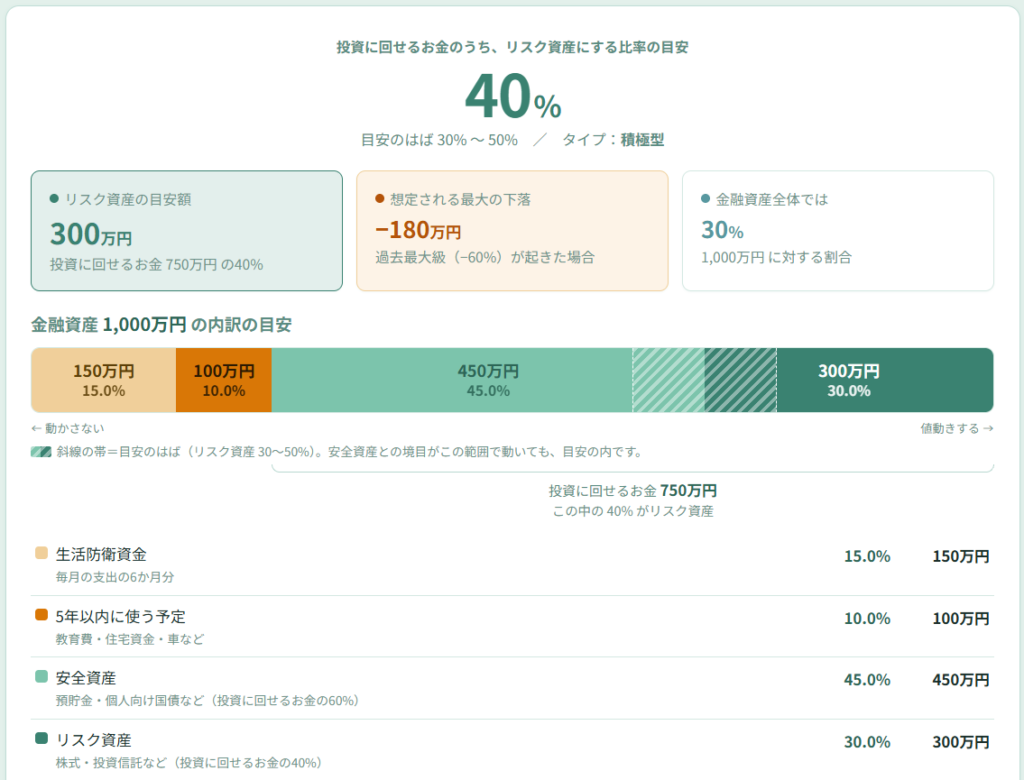Viewport: 1024px width, 780px height.
Task: Click the striped legend icon before 斜線の帯
Action: pos(41,452)
